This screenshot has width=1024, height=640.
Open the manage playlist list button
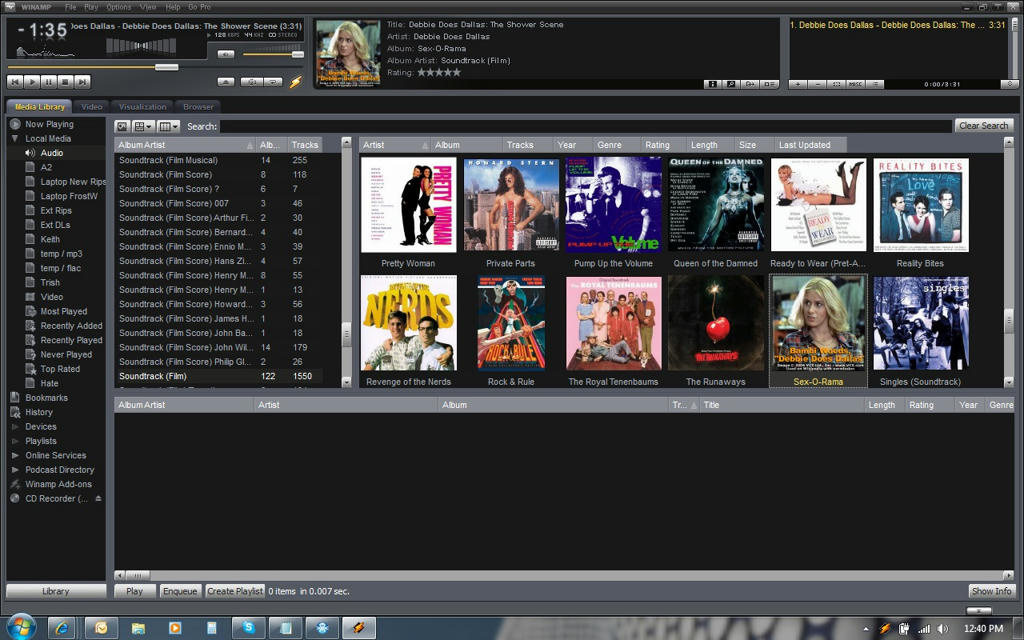click(875, 84)
